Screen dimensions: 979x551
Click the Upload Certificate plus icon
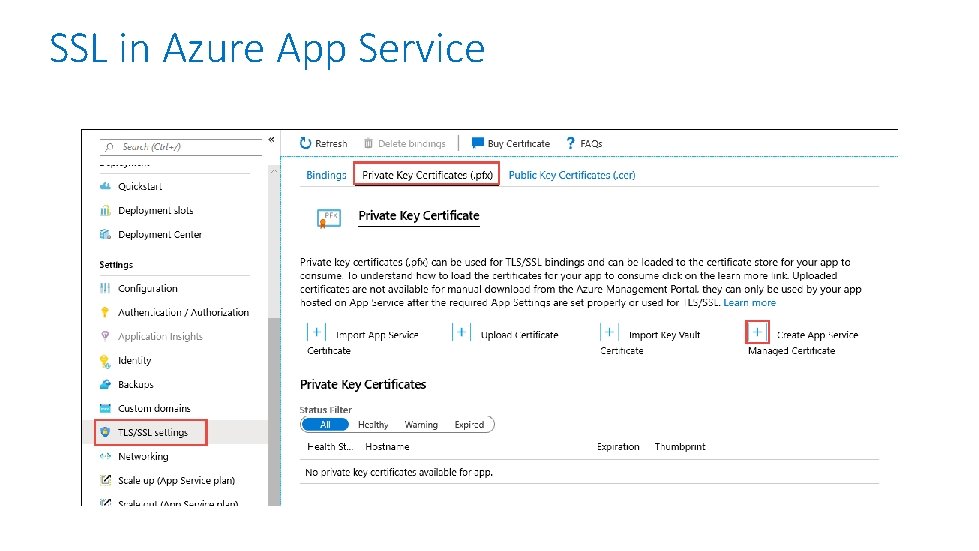(461, 332)
